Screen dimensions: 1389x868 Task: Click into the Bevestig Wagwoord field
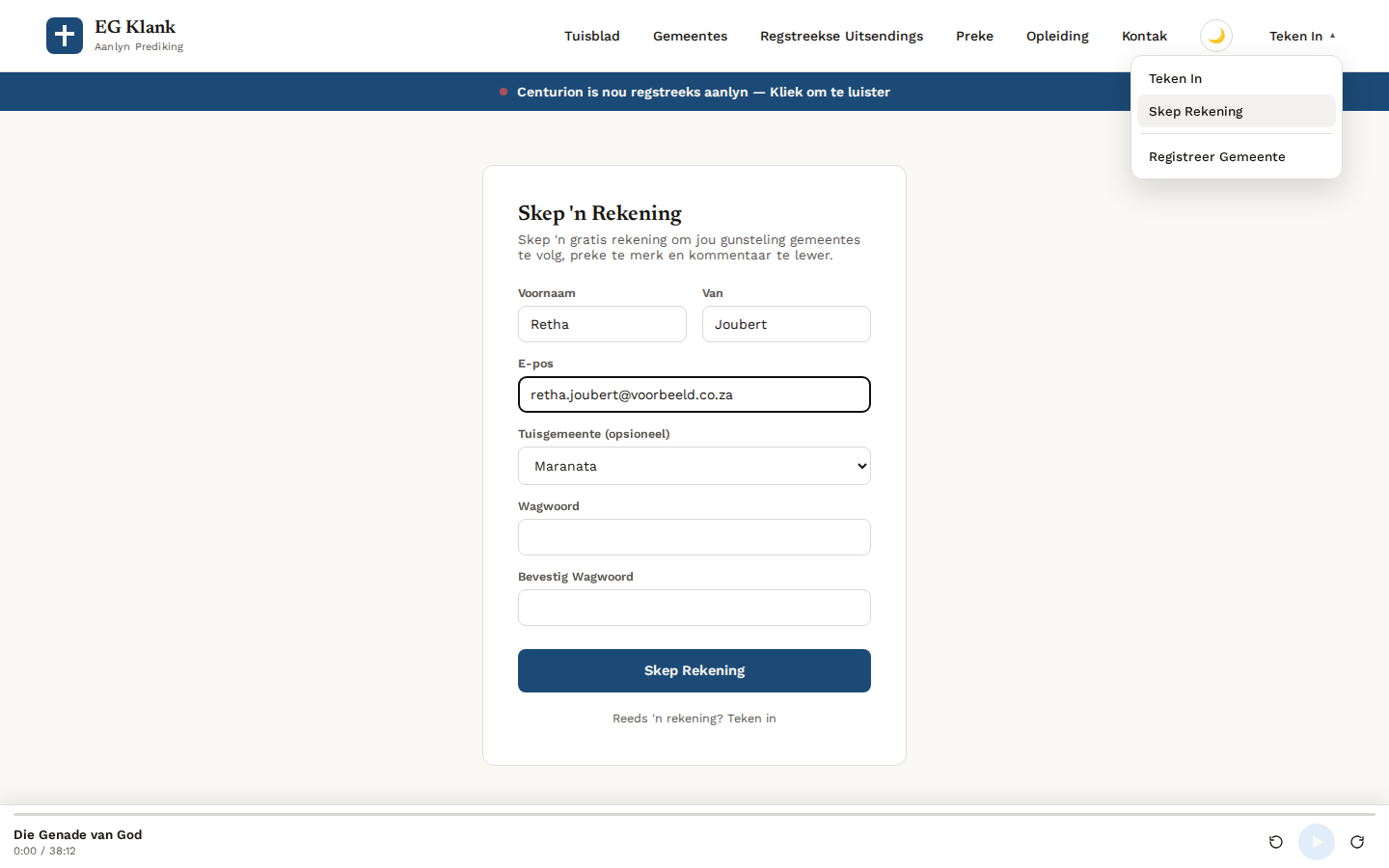pyautogui.click(x=694, y=608)
